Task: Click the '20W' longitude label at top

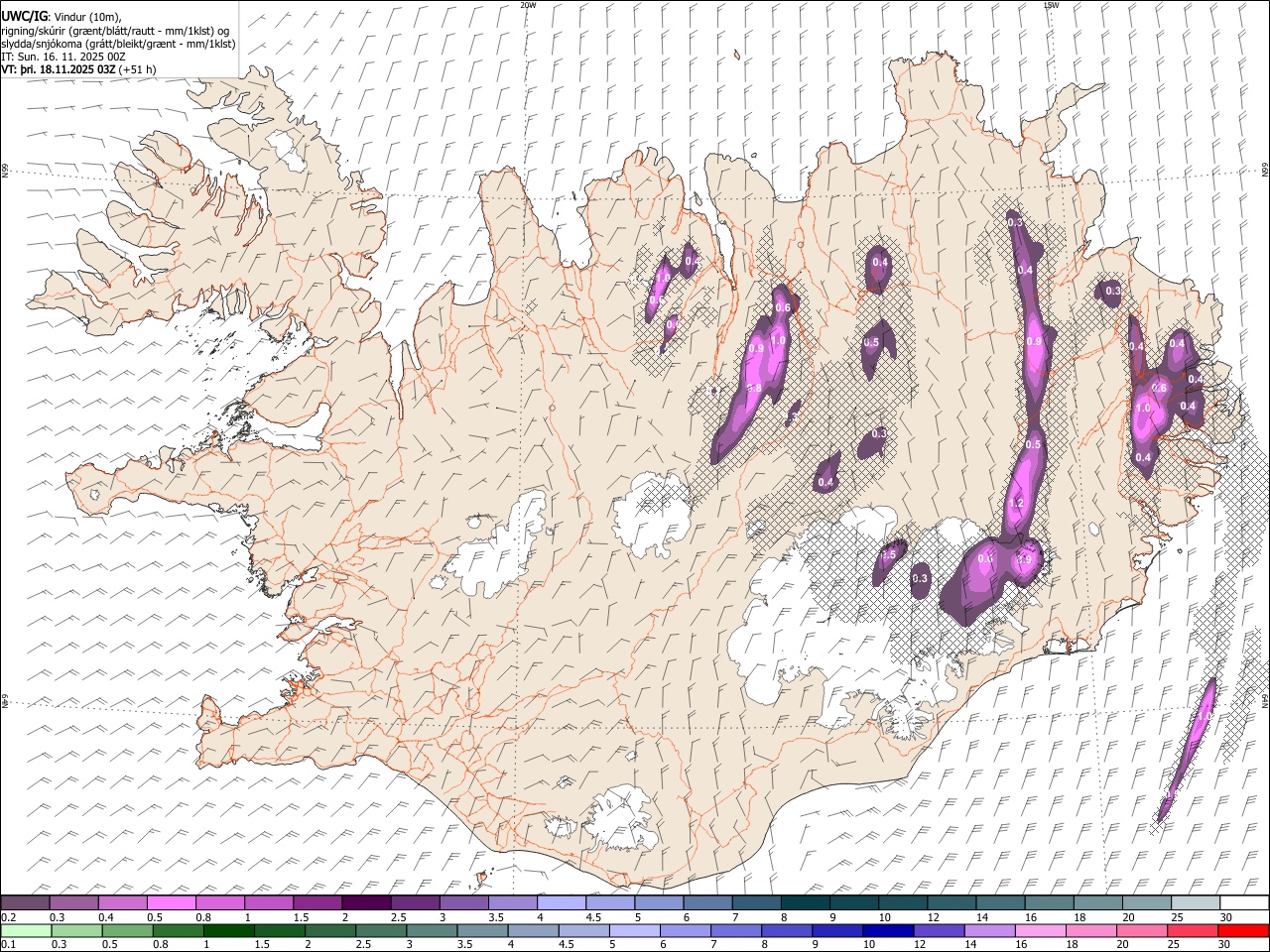Action: (528, 5)
